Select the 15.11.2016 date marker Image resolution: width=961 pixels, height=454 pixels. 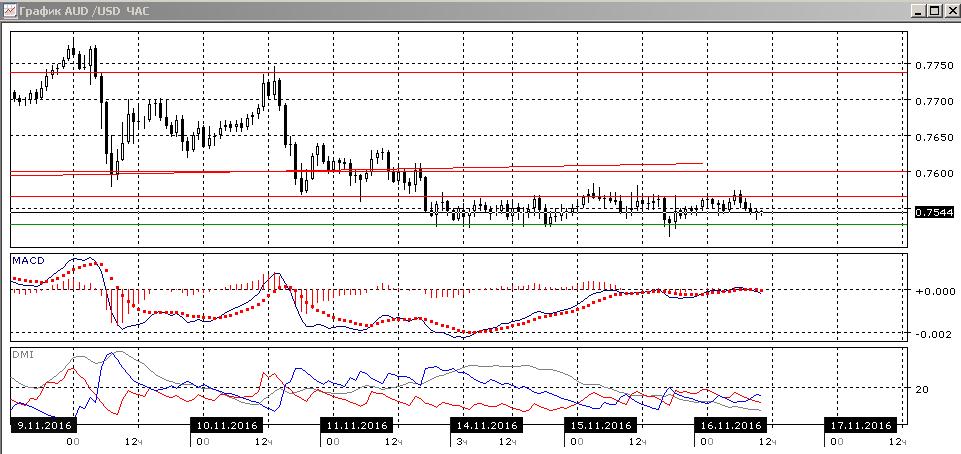[601, 425]
